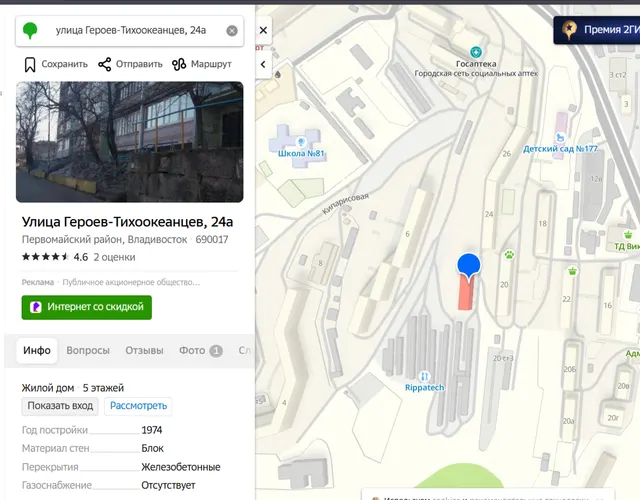
Task: Collapse the side panel with the chevron
Action: click(263, 64)
